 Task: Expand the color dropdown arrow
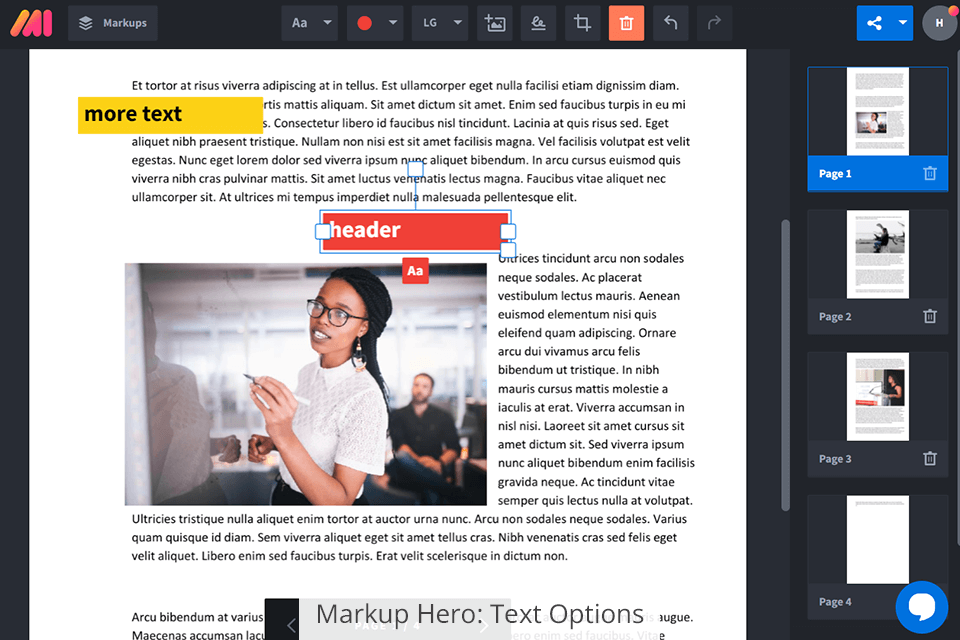[393, 23]
